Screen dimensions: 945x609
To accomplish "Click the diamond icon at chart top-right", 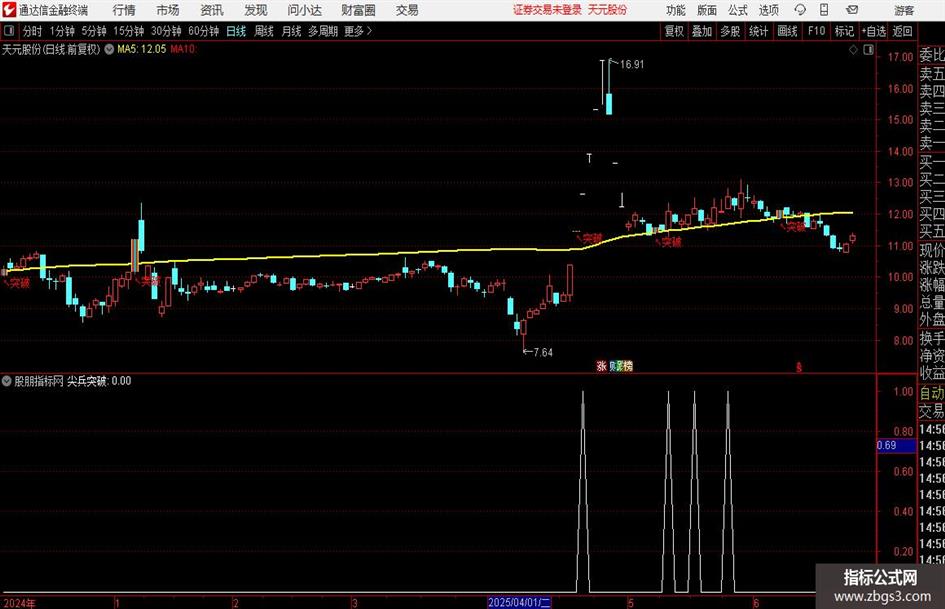I will pyautogui.click(x=853, y=50).
